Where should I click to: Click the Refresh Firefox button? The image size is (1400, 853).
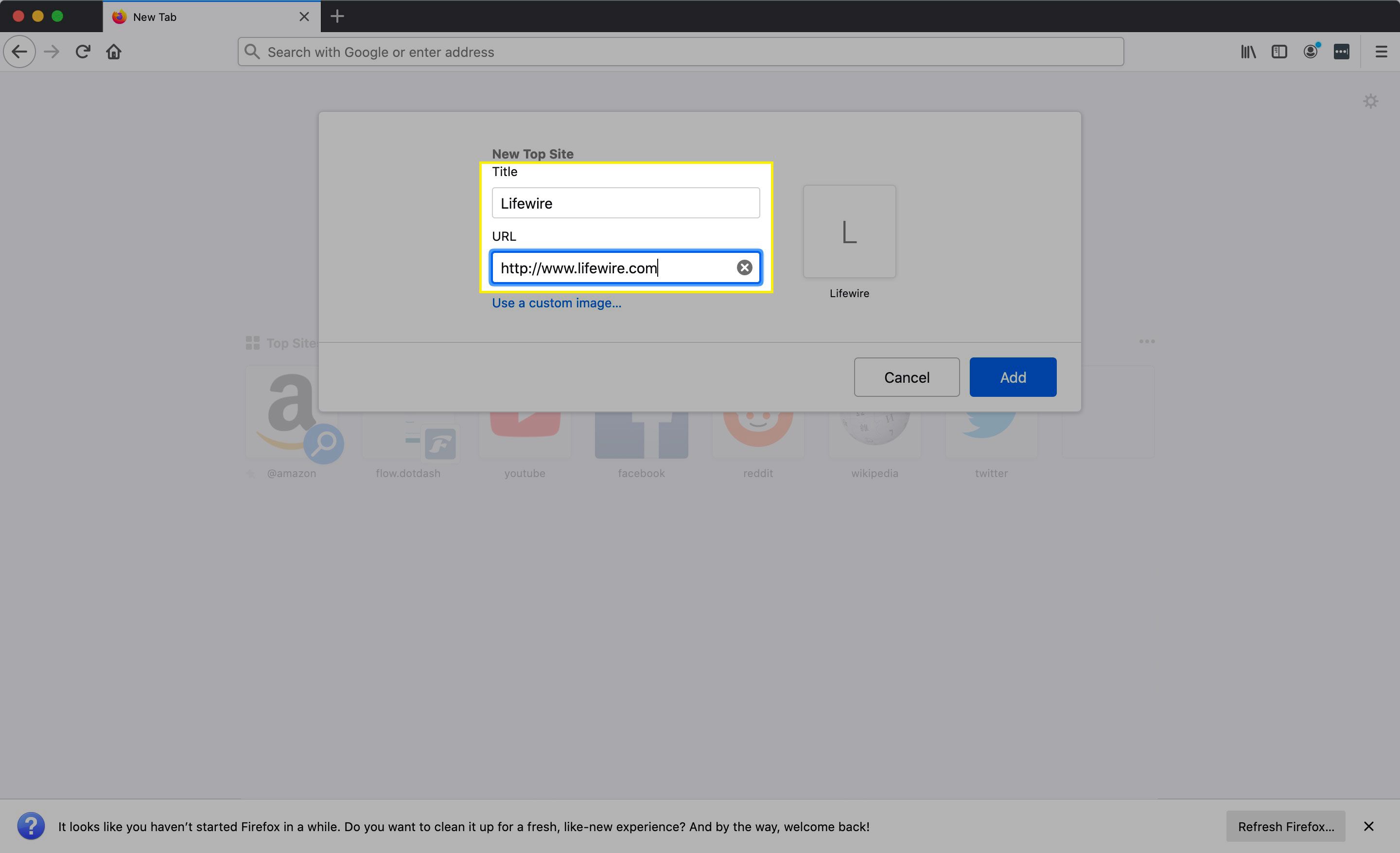click(1285, 826)
